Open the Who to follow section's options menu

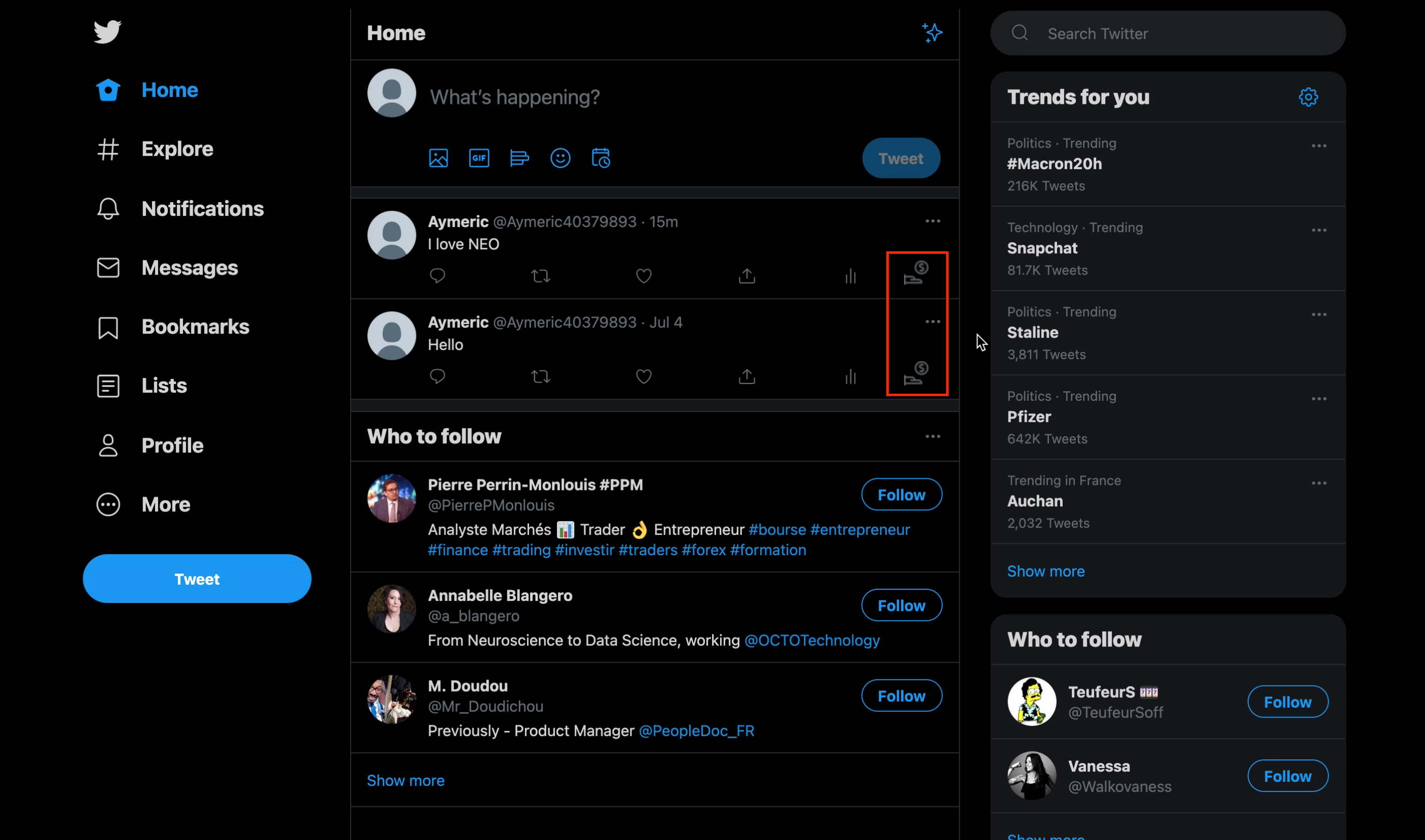(932, 436)
